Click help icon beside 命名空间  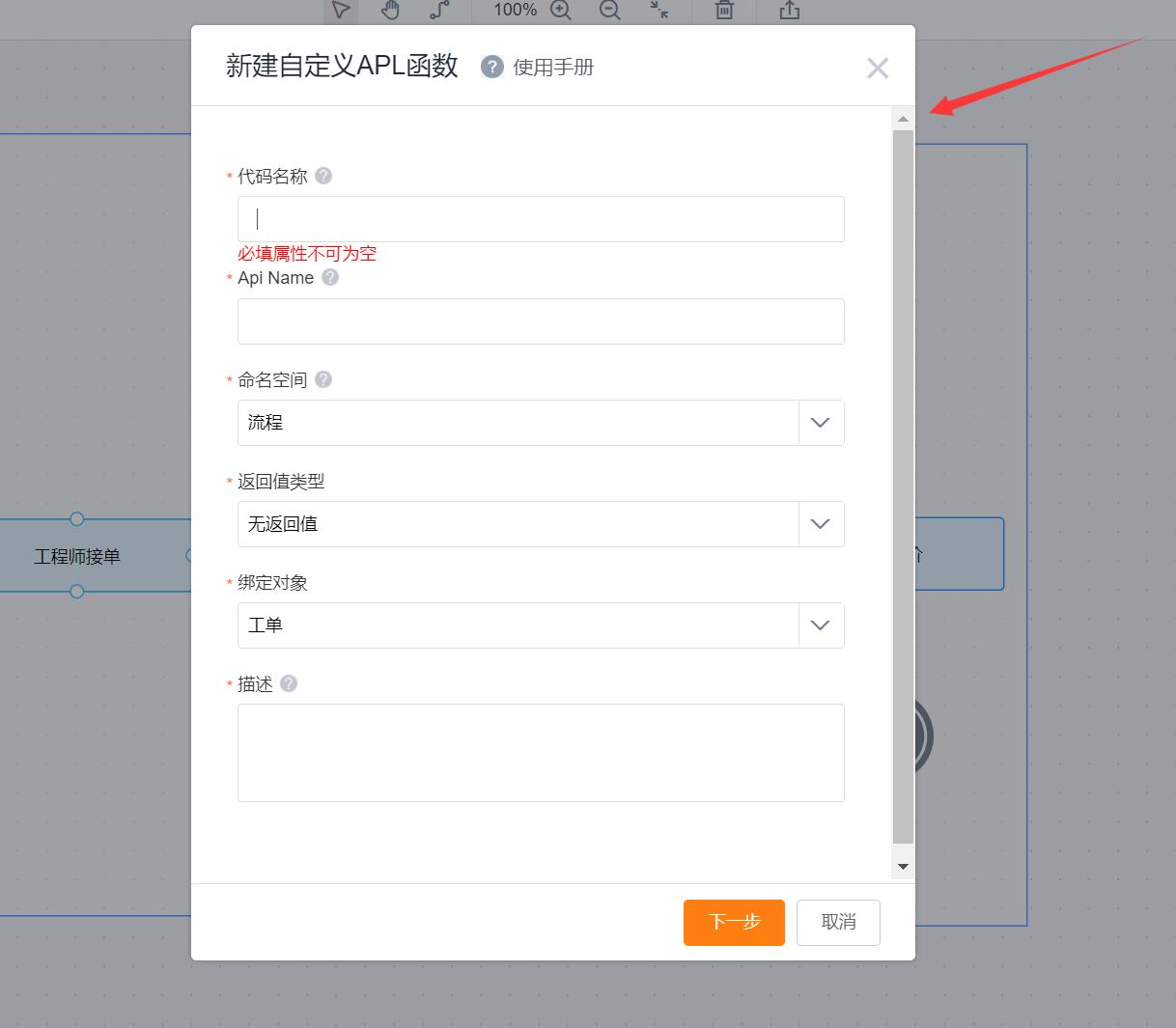[324, 379]
